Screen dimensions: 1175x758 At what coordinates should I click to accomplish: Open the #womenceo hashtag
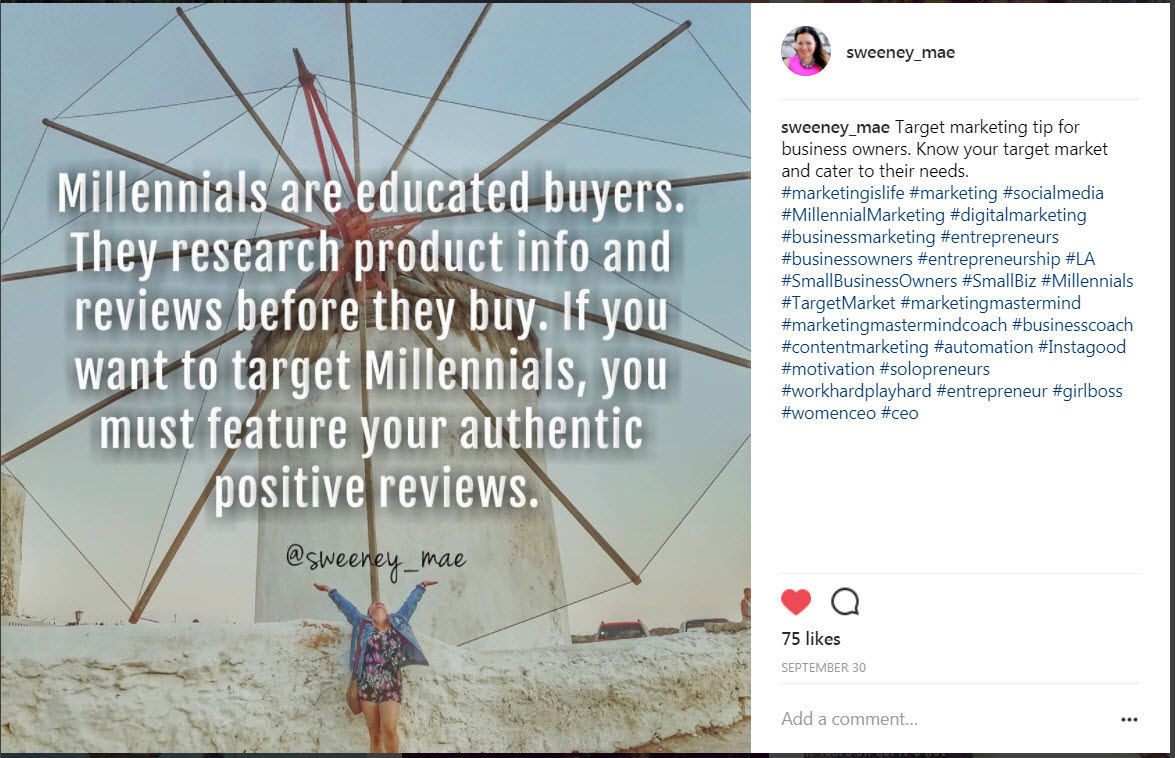[x=828, y=413]
